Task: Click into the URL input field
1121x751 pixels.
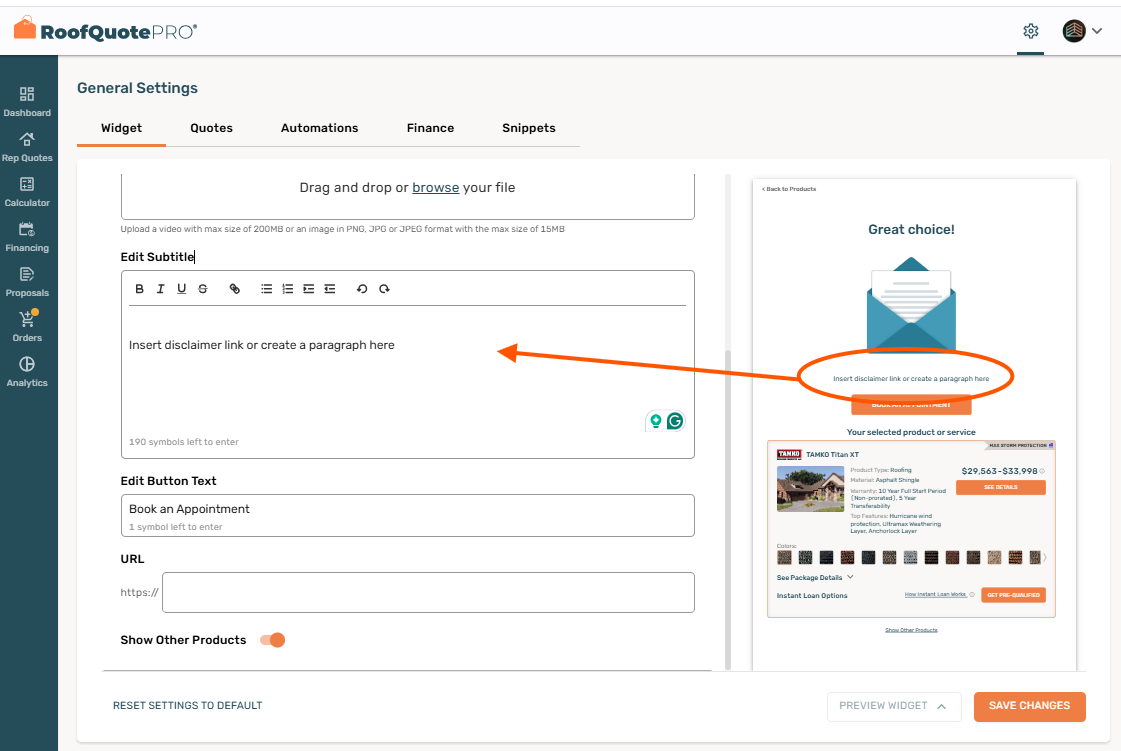Action: pos(428,592)
